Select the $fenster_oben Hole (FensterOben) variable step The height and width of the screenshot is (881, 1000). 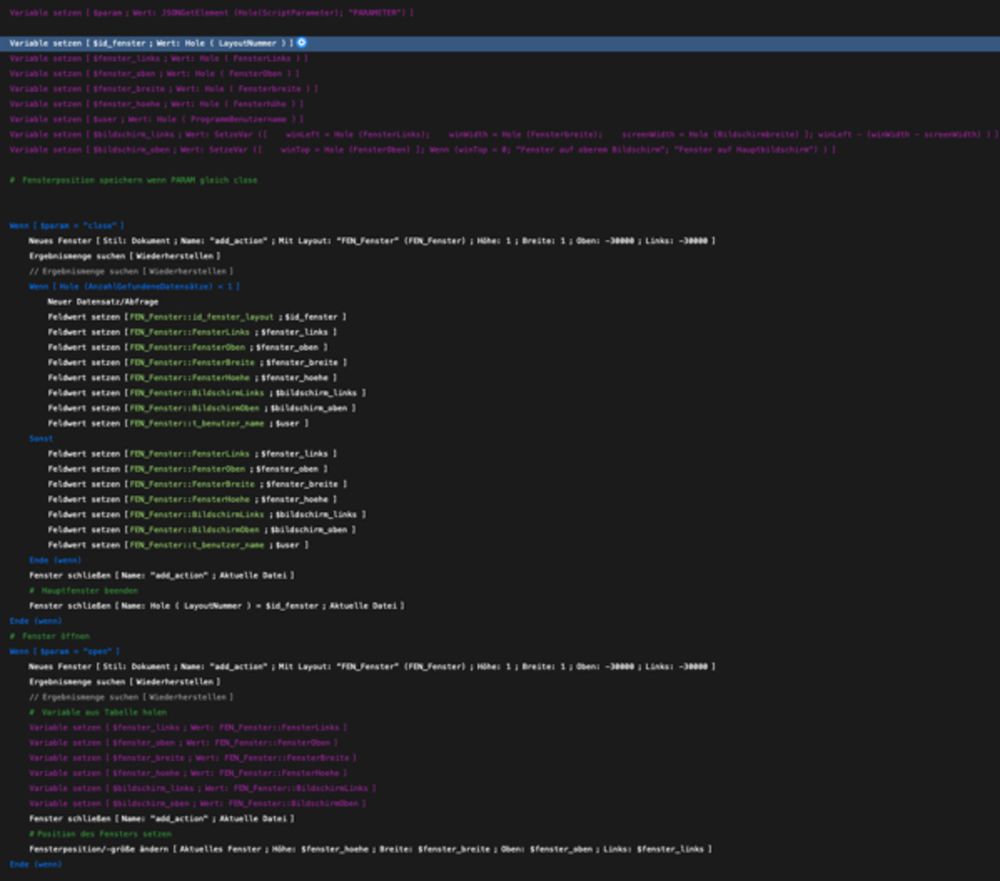(154, 74)
